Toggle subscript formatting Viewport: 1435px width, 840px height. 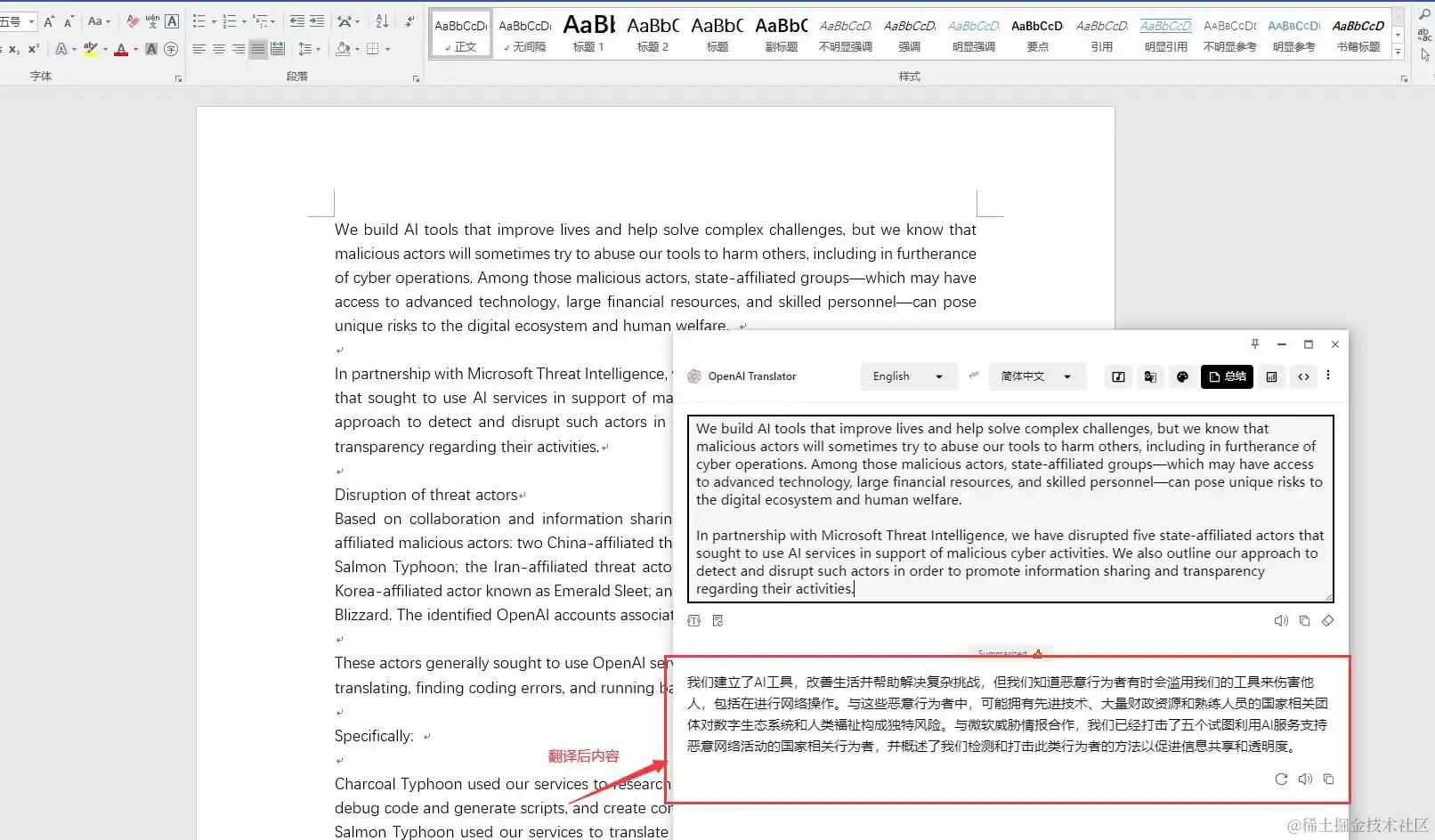14,49
